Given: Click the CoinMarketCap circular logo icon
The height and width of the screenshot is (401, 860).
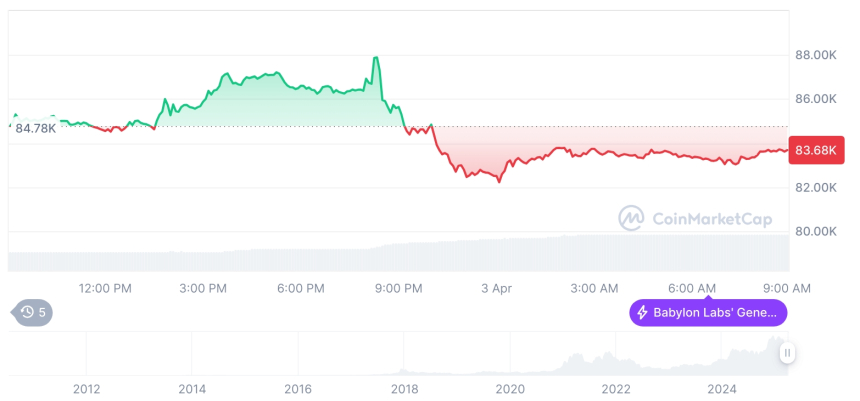Looking at the screenshot, I should [x=631, y=218].
